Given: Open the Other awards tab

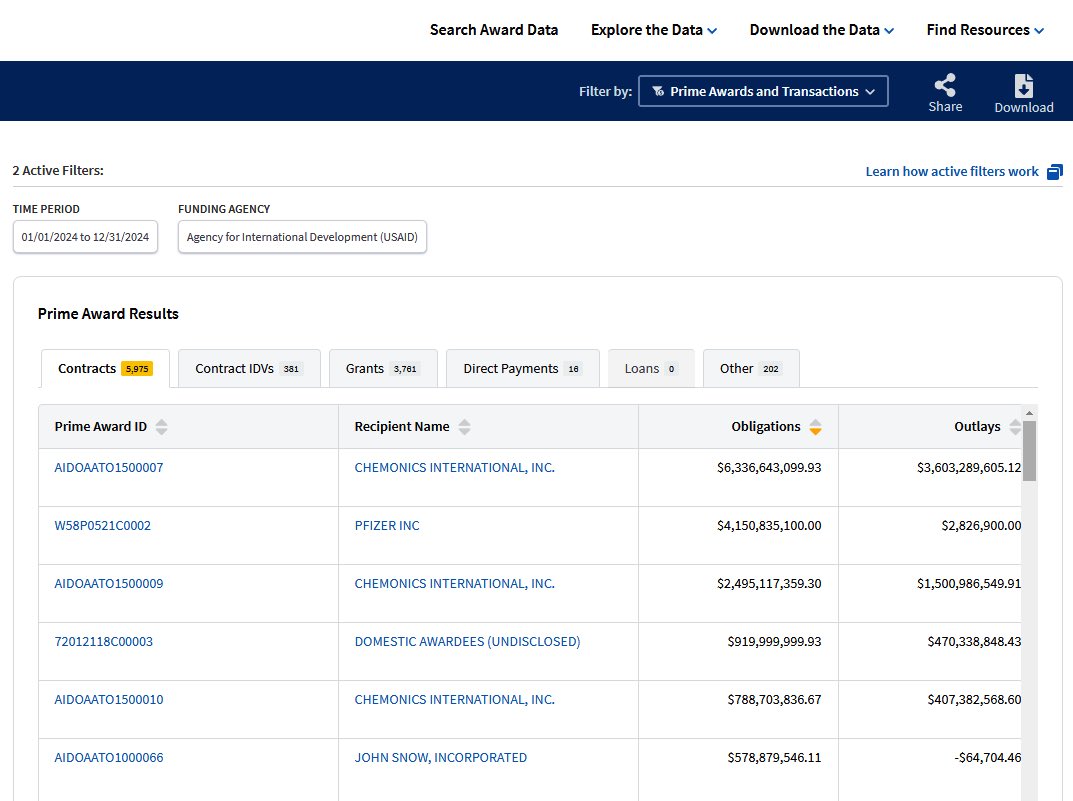Looking at the screenshot, I should click(750, 368).
